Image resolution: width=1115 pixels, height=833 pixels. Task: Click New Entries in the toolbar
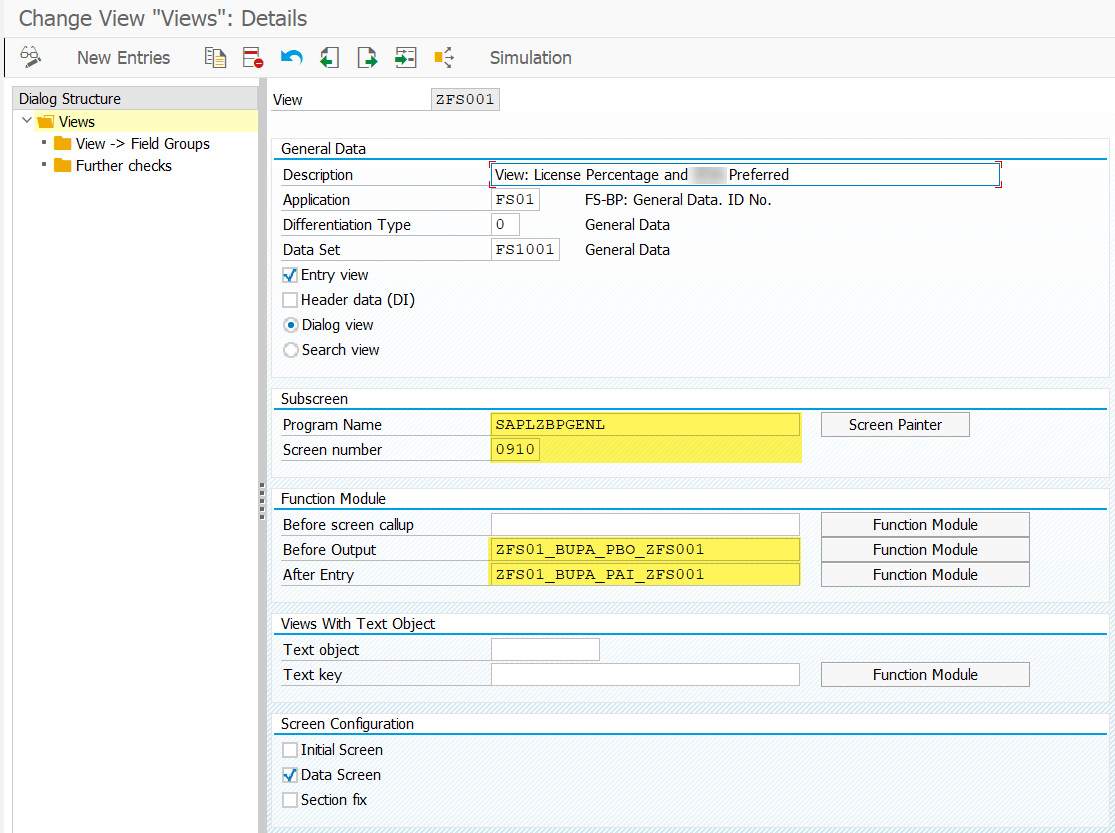point(123,57)
